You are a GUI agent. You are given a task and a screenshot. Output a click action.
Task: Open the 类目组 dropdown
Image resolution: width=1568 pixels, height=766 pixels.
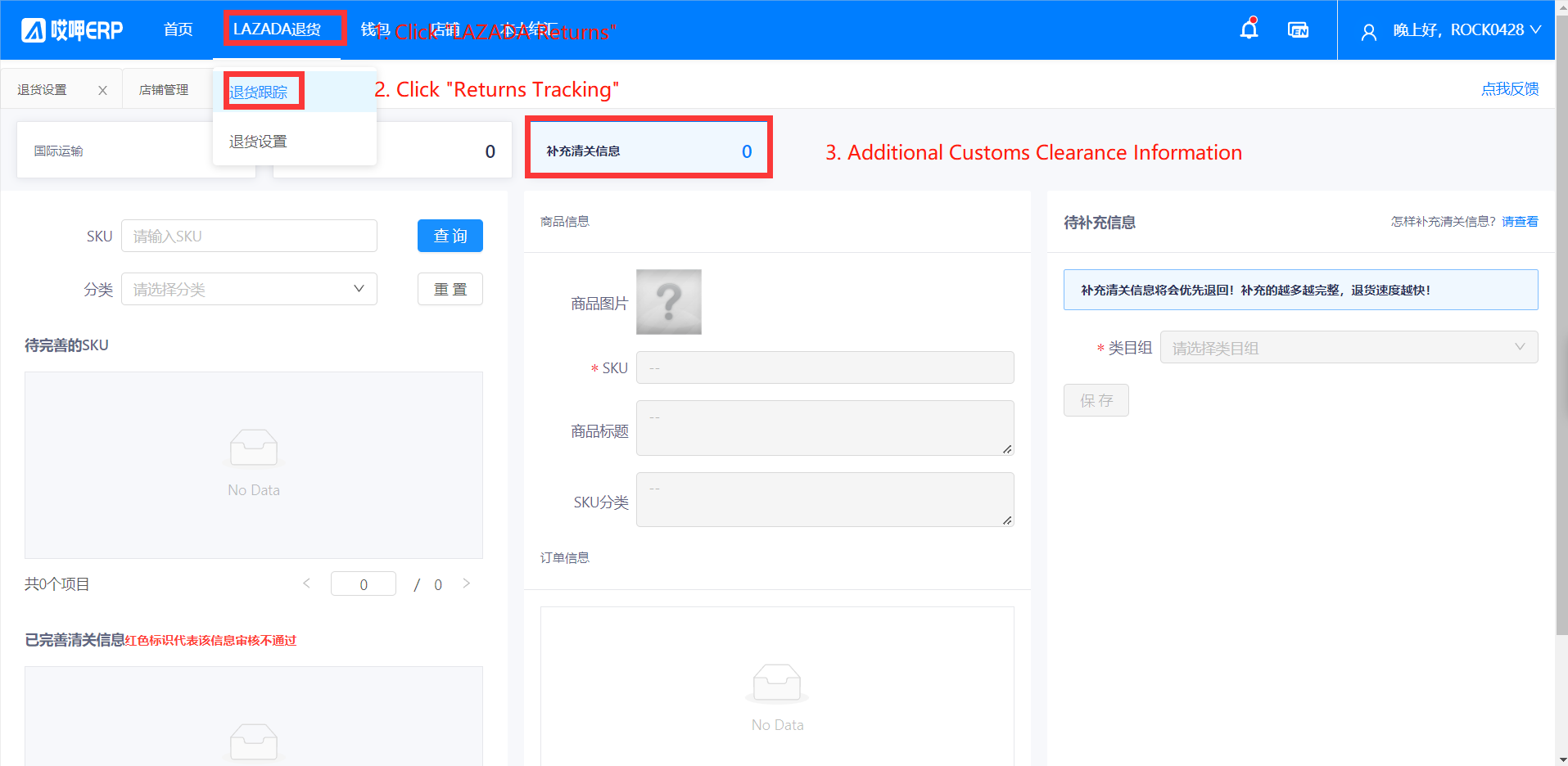(1349, 347)
